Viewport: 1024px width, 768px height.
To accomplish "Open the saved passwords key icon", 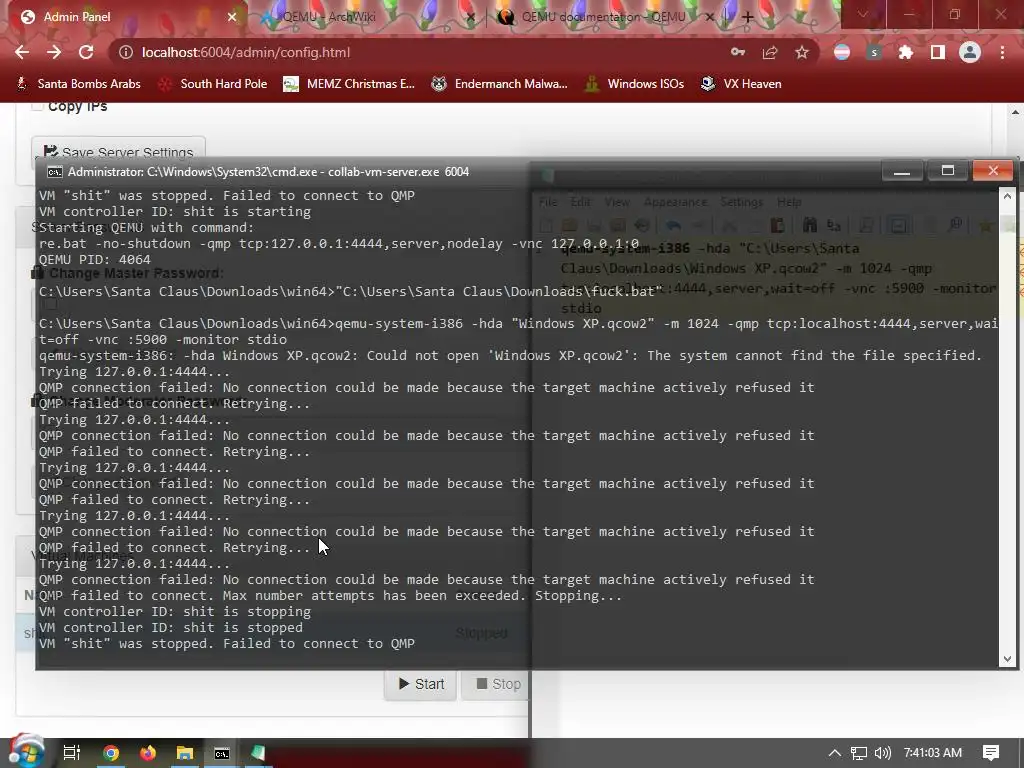I will [738, 52].
